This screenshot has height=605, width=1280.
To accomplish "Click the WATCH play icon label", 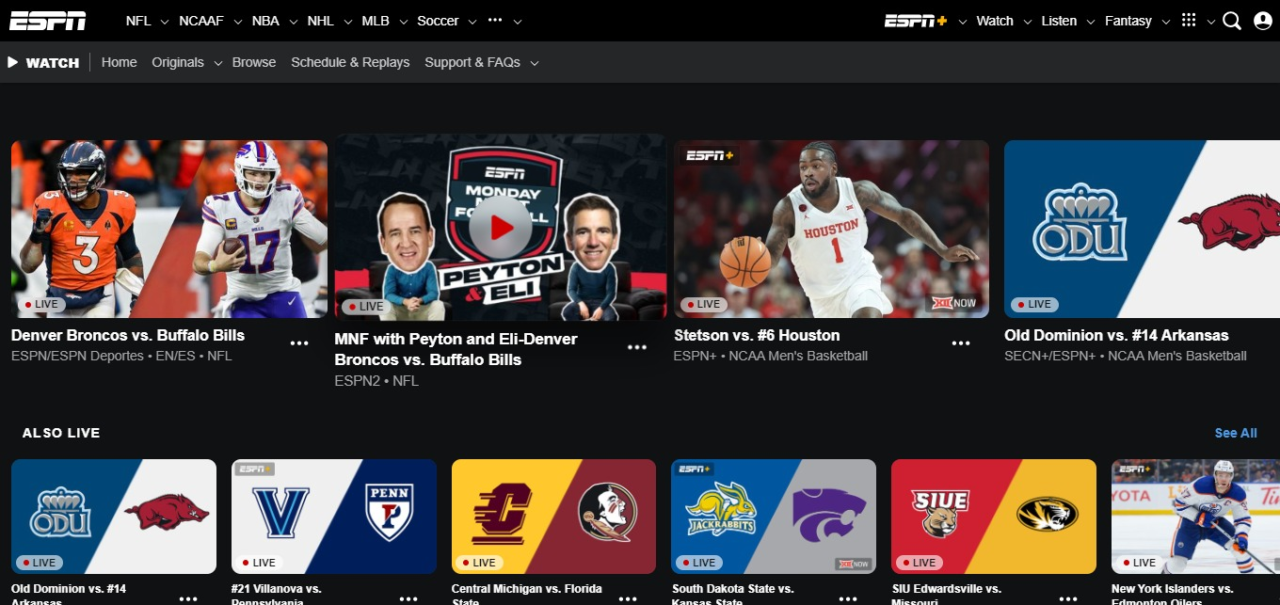I will [x=43, y=62].
